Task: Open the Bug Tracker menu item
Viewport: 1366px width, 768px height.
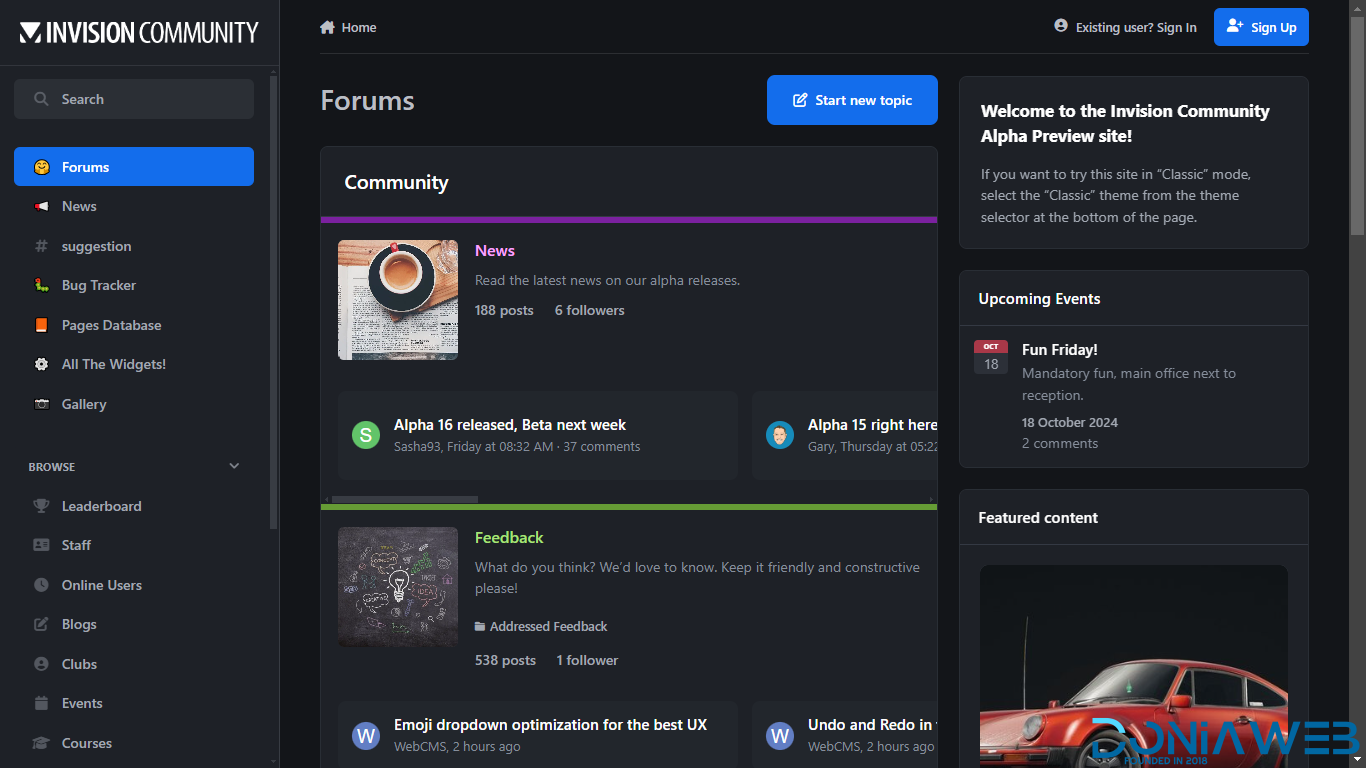Action: [x=134, y=285]
